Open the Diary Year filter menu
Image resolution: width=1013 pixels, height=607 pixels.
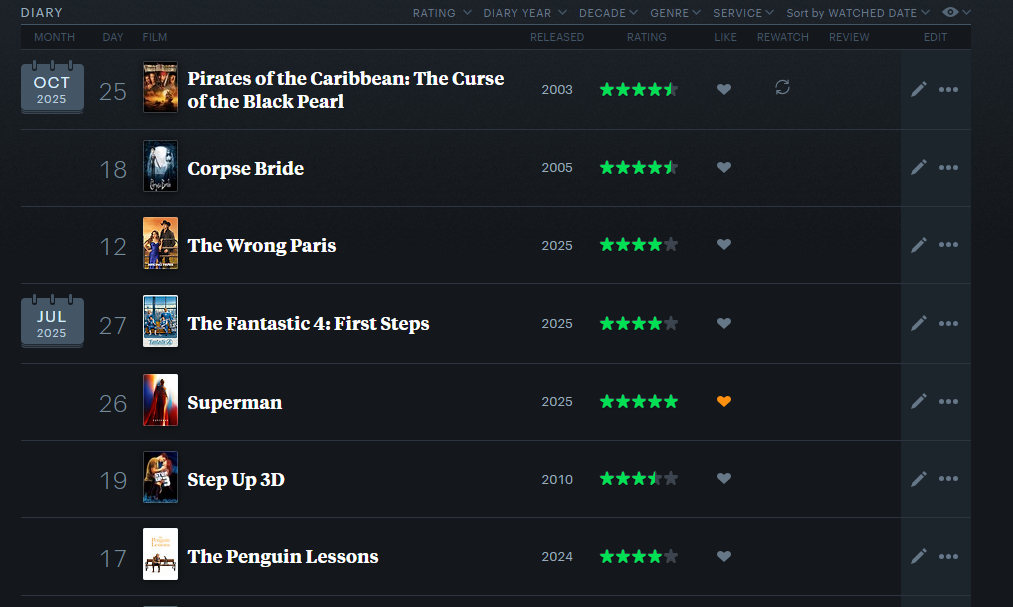(524, 13)
